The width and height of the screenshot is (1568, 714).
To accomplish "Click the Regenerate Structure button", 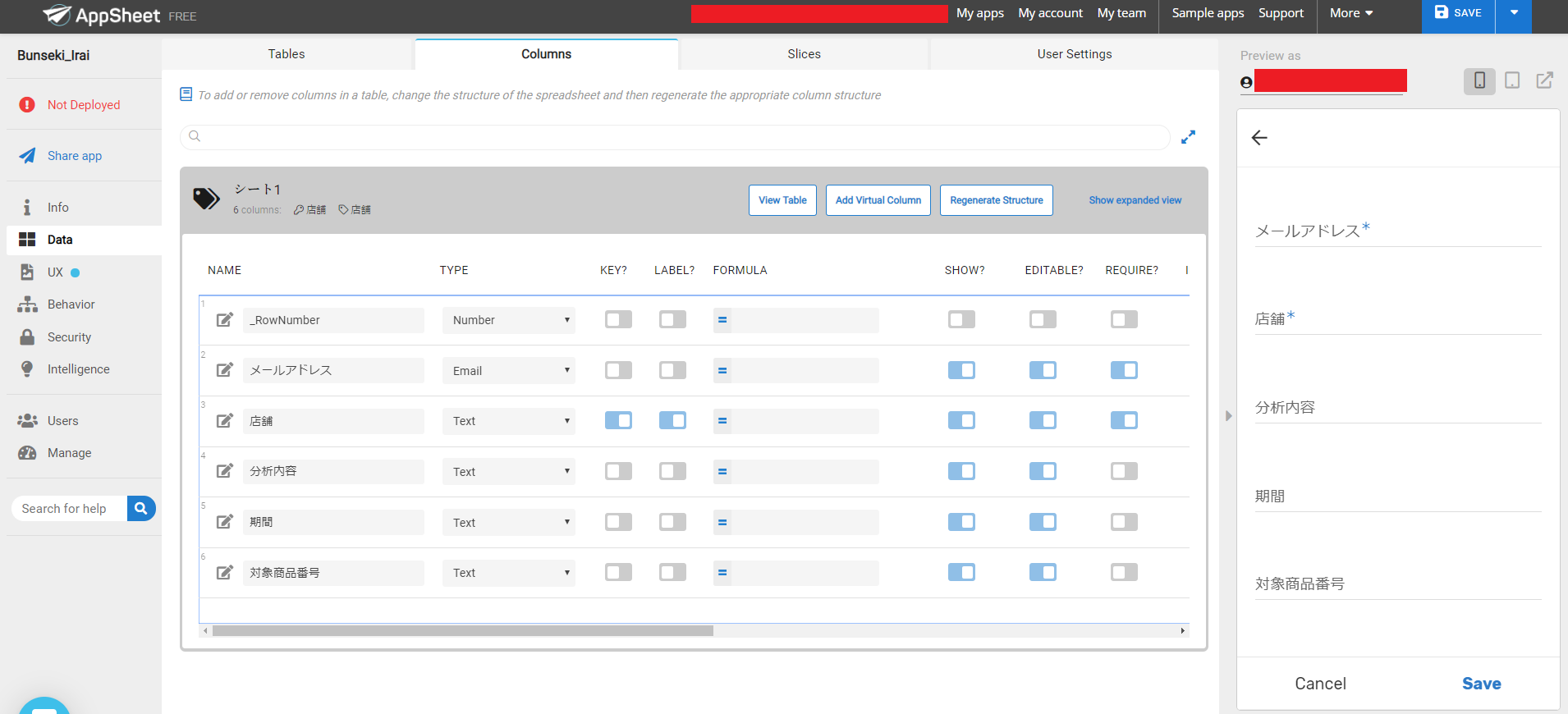I will (x=996, y=200).
